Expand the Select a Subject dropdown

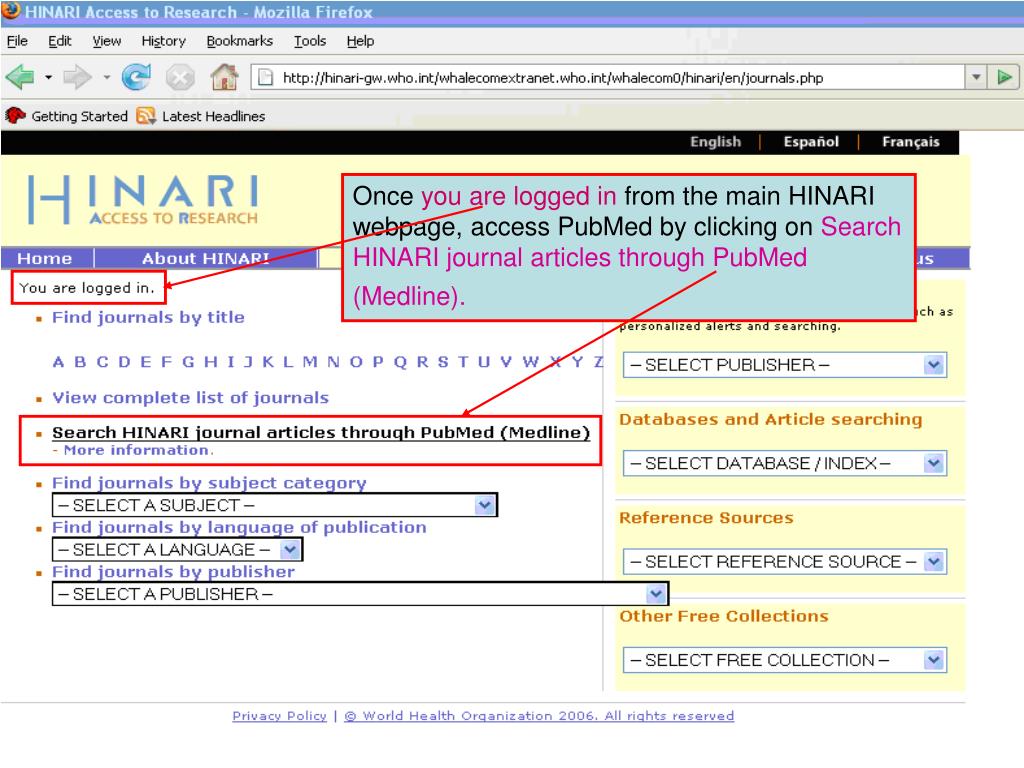(275, 505)
